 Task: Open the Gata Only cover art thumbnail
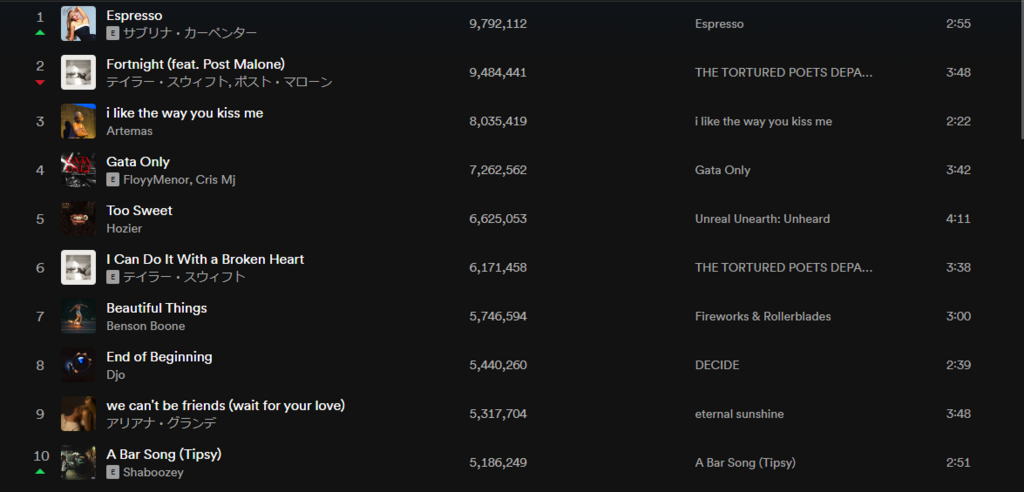coord(78,170)
